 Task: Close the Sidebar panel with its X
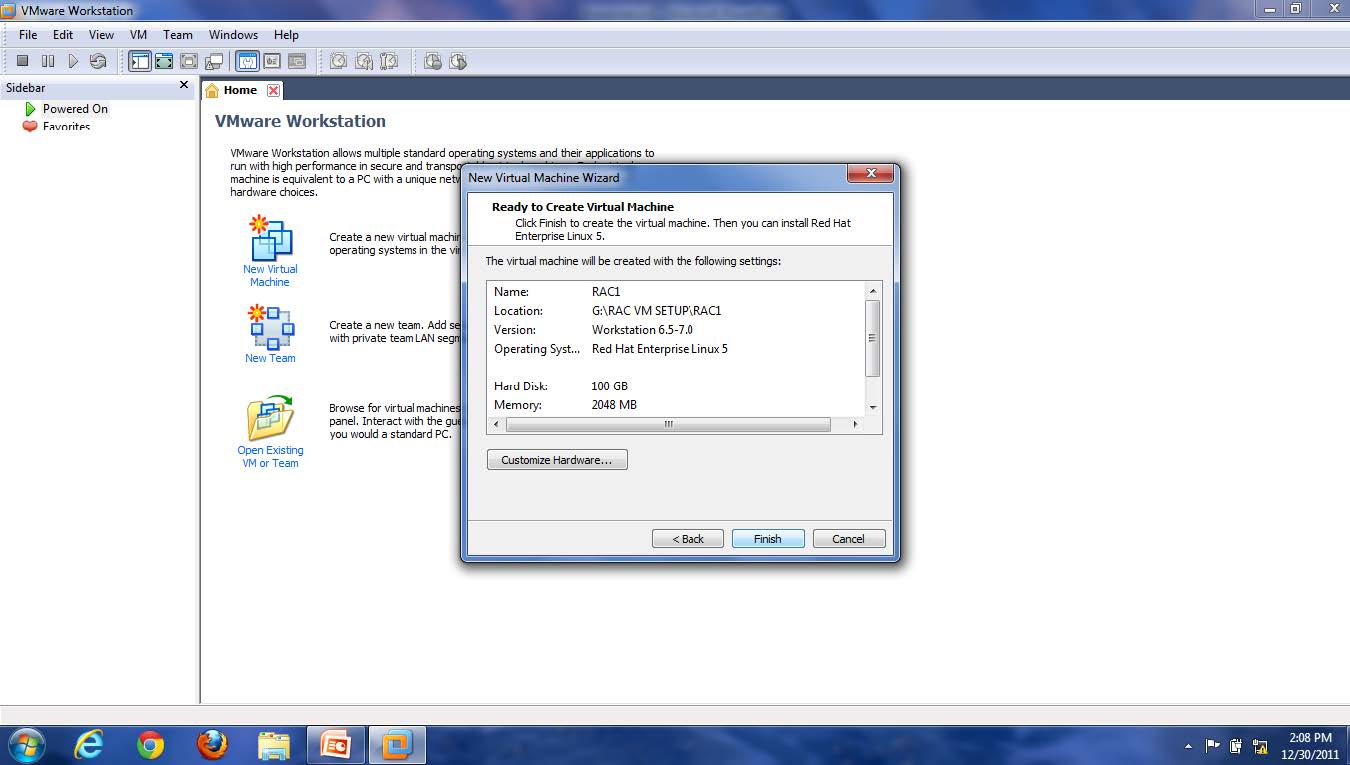(184, 85)
